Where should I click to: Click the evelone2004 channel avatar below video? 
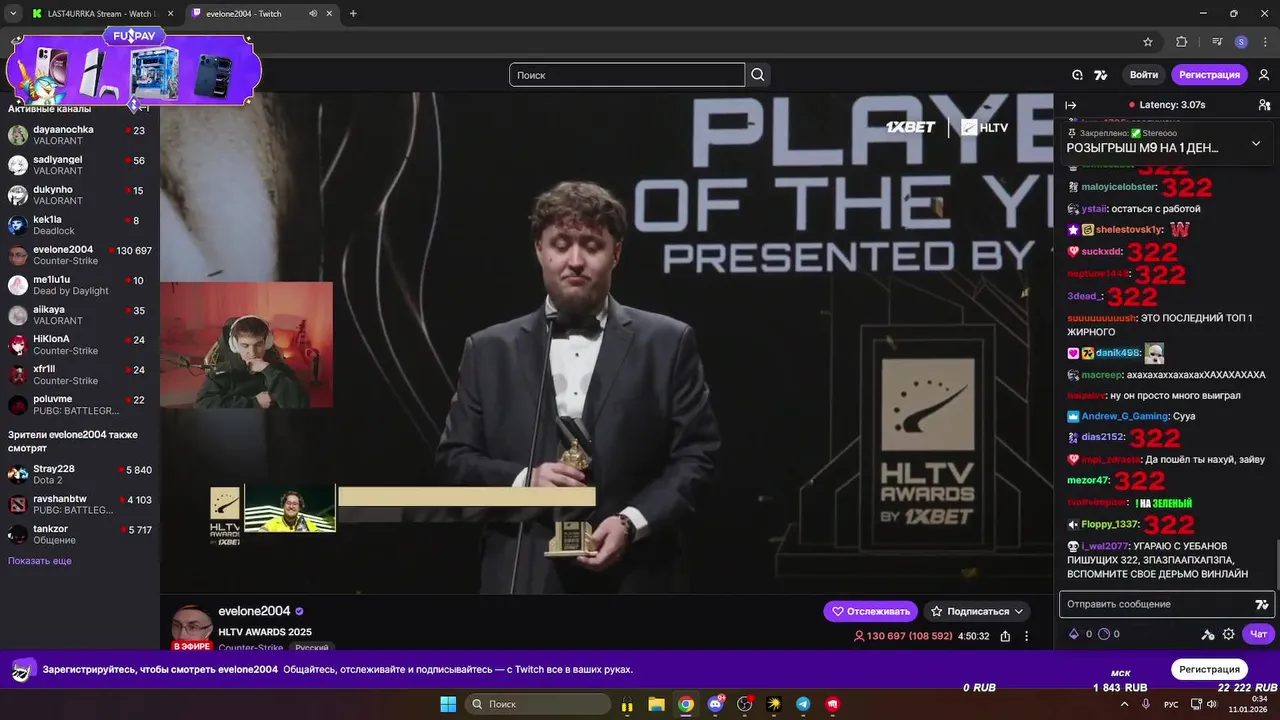click(x=191, y=627)
